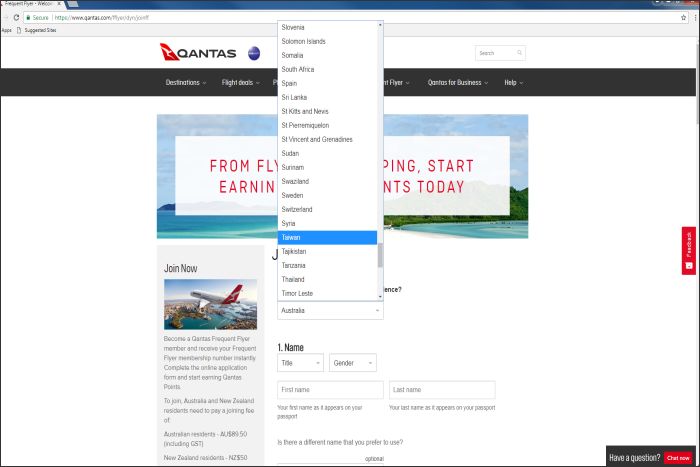The height and width of the screenshot is (467, 700).
Task: Pick St Kitts and Nevis option
Action: click(x=327, y=111)
